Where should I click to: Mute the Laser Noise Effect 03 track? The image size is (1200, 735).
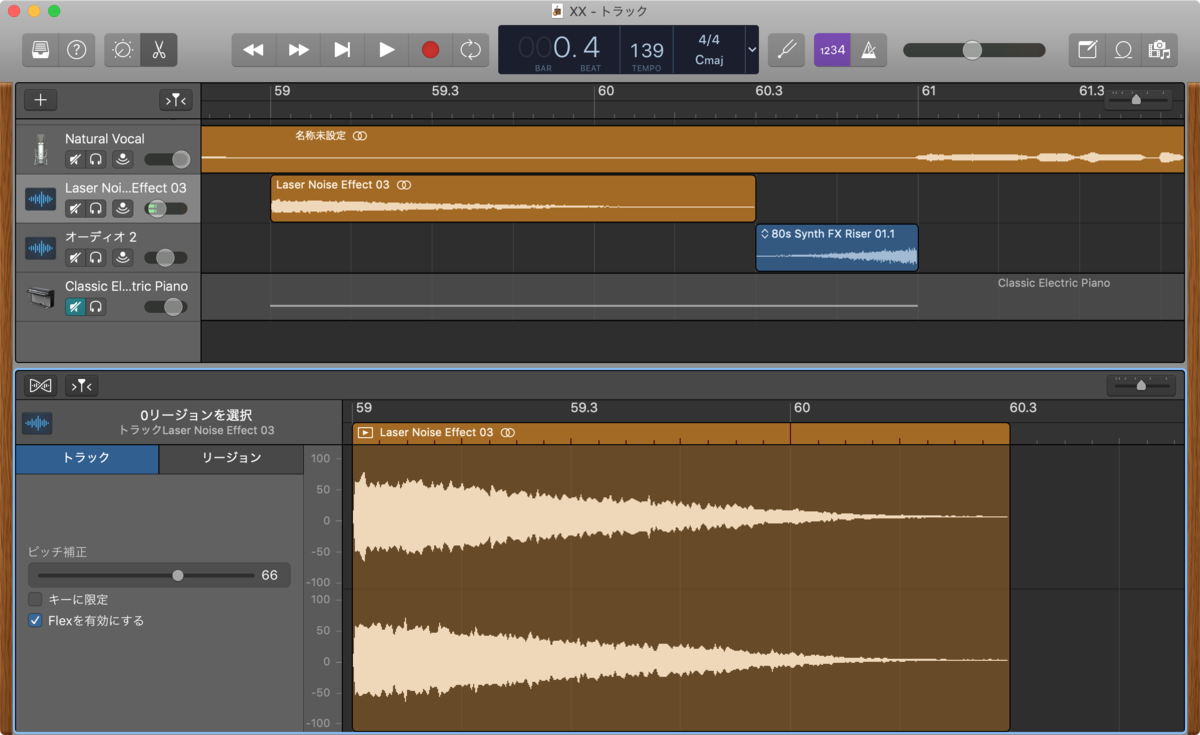75,208
